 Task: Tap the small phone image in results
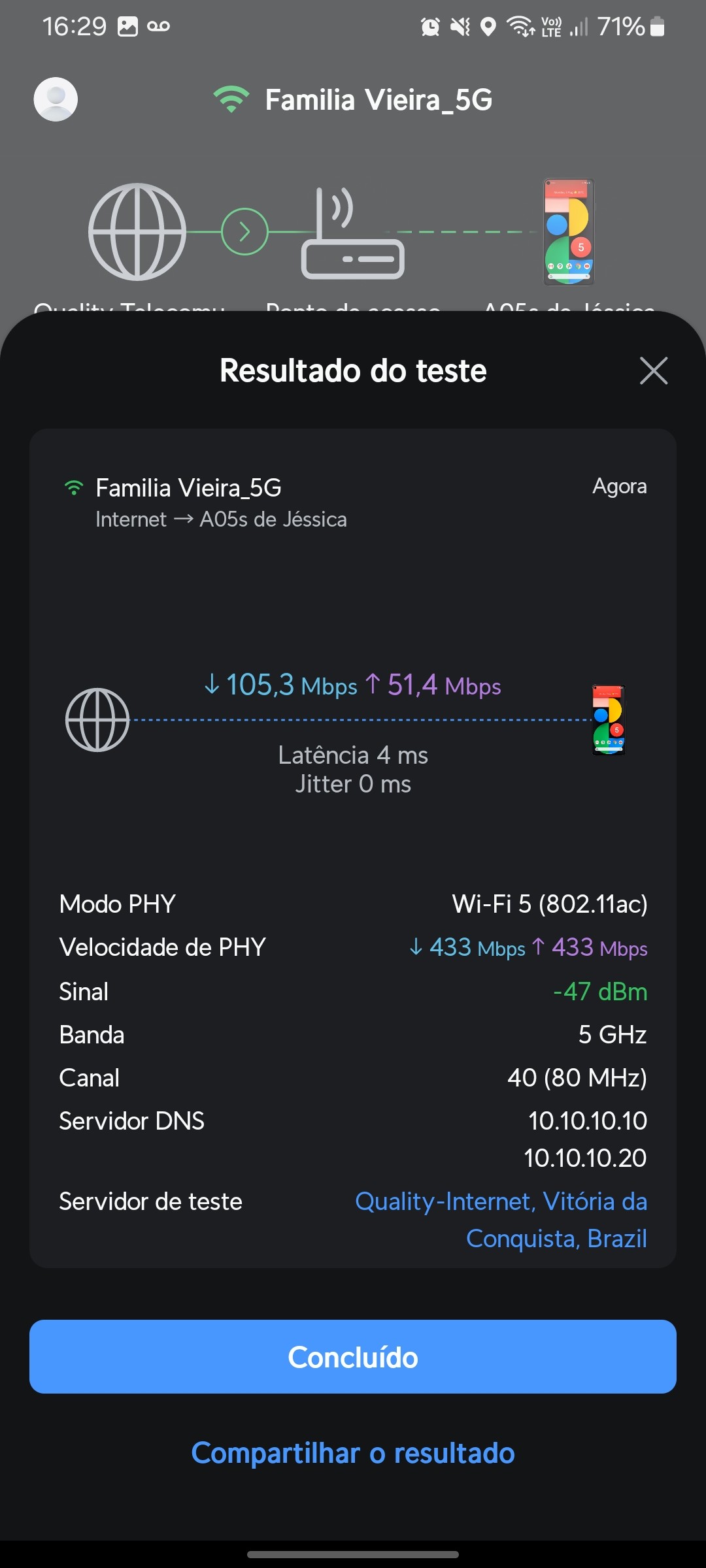pos(609,720)
